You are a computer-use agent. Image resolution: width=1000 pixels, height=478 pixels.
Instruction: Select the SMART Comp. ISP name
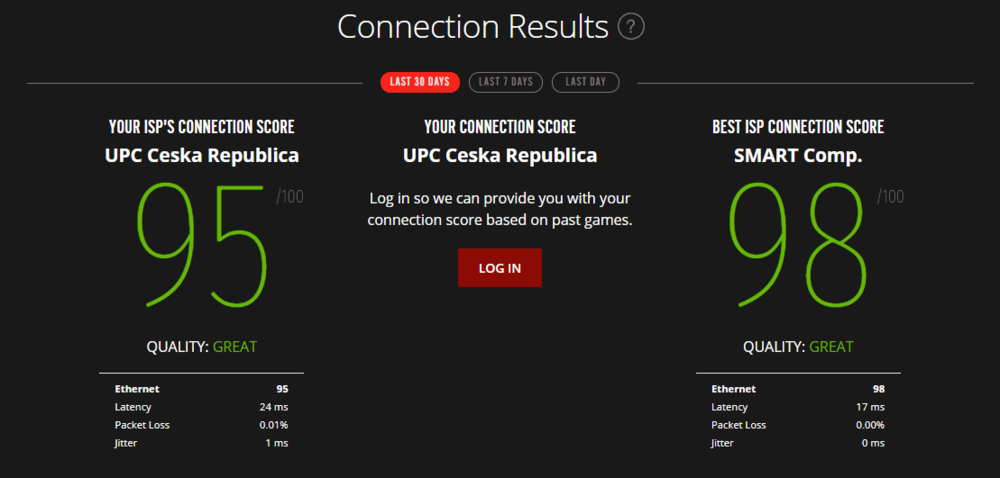pyautogui.click(x=798, y=156)
